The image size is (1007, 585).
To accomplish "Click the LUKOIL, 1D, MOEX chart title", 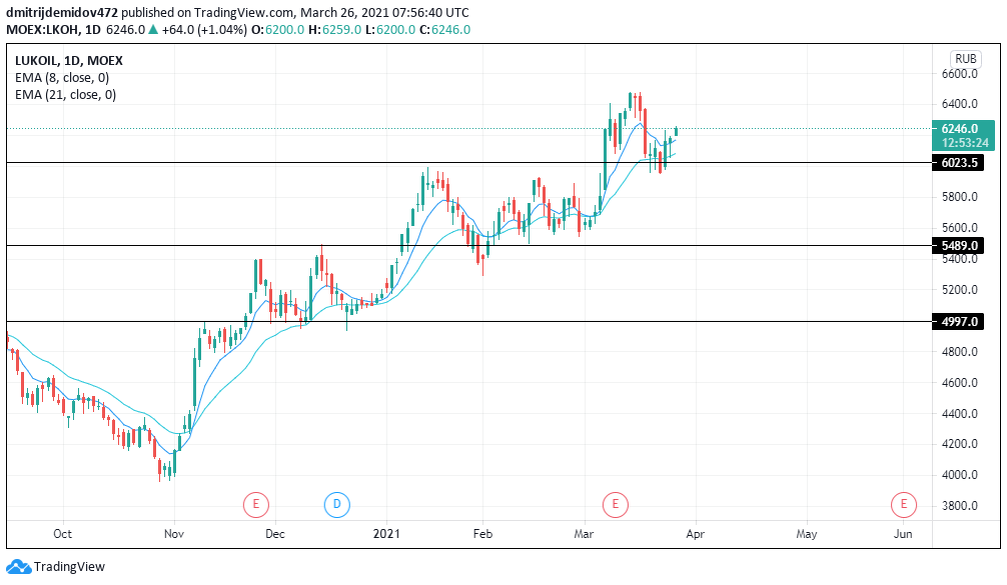I will click(x=69, y=60).
